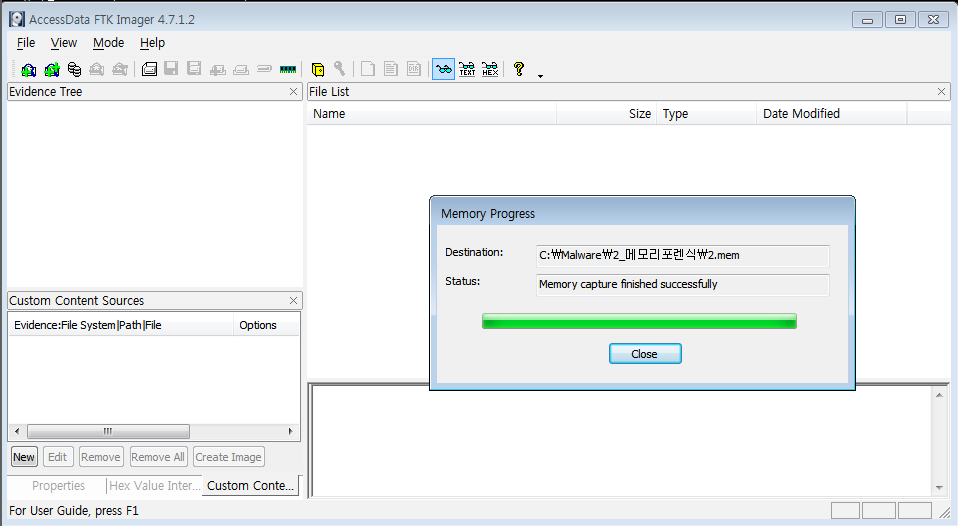958x526 pixels.
Task: Click the Remove button
Action: pyautogui.click(x=101, y=457)
